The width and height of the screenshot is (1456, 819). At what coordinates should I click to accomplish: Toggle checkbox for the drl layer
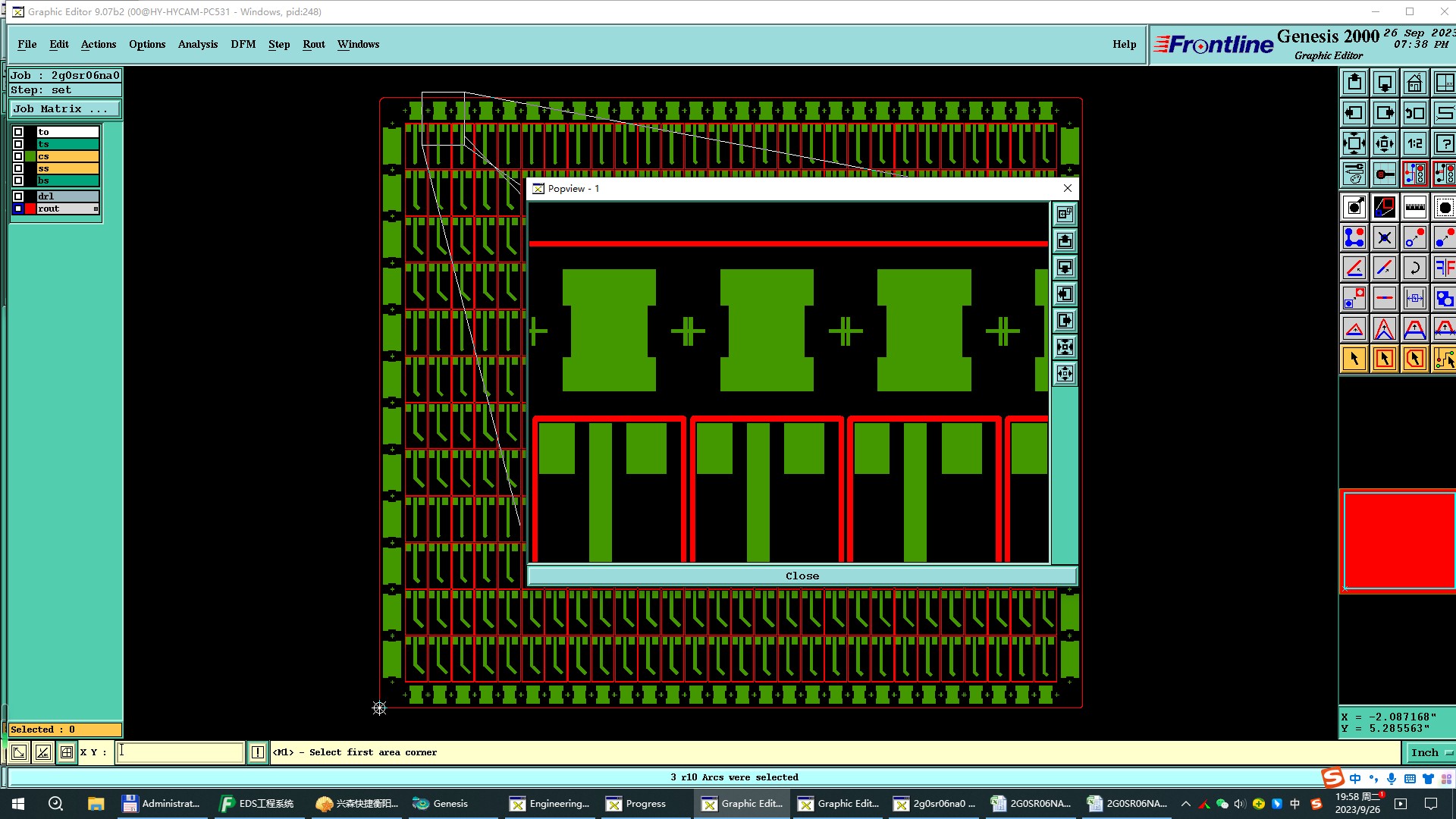click(18, 196)
